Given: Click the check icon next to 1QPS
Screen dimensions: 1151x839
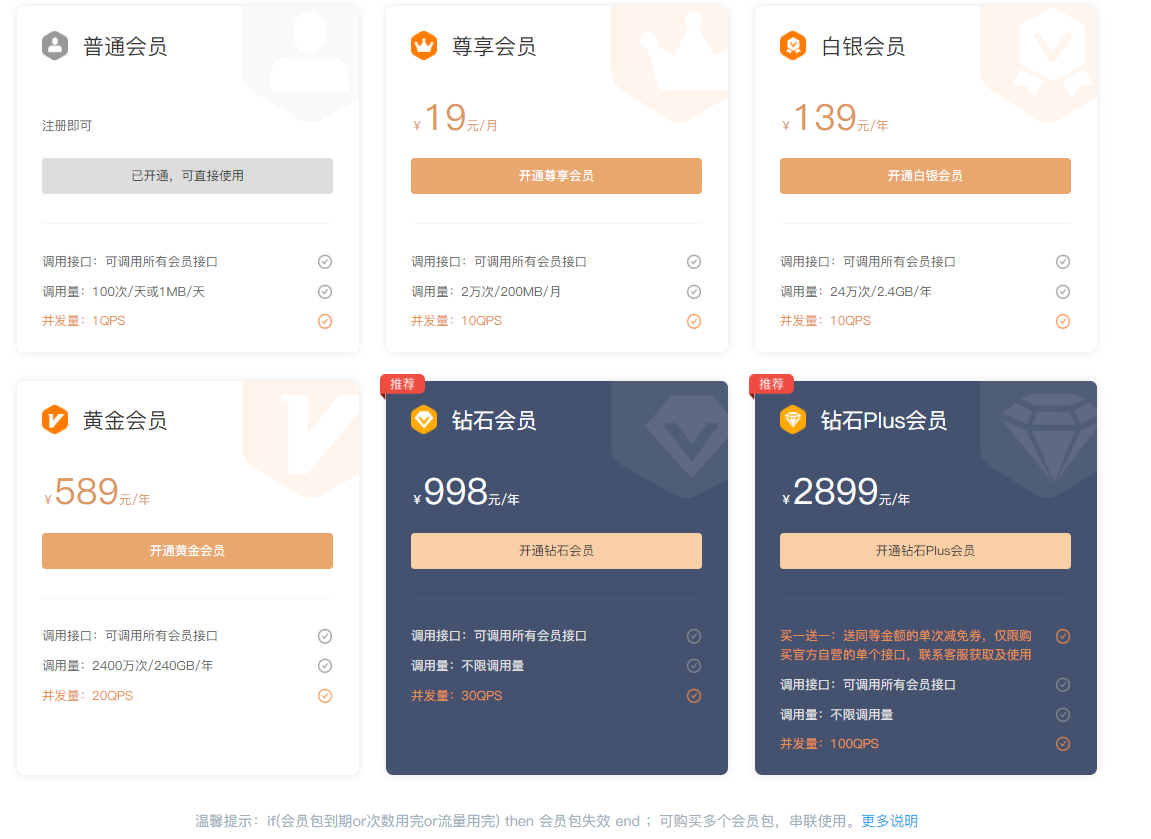Looking at the screenshot, I should tap(324, 322).
